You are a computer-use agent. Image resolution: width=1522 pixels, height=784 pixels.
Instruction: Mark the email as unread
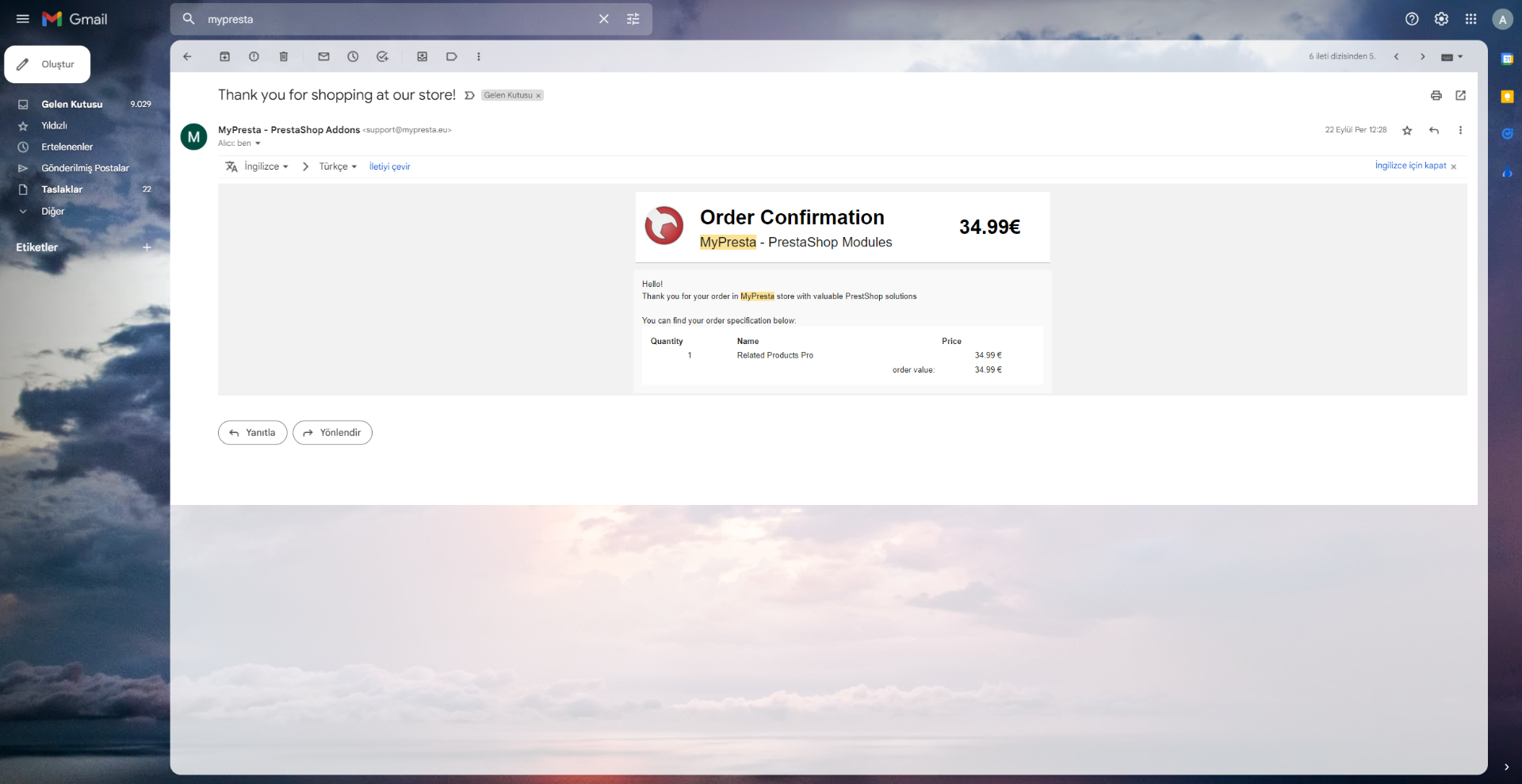[323, 56]
